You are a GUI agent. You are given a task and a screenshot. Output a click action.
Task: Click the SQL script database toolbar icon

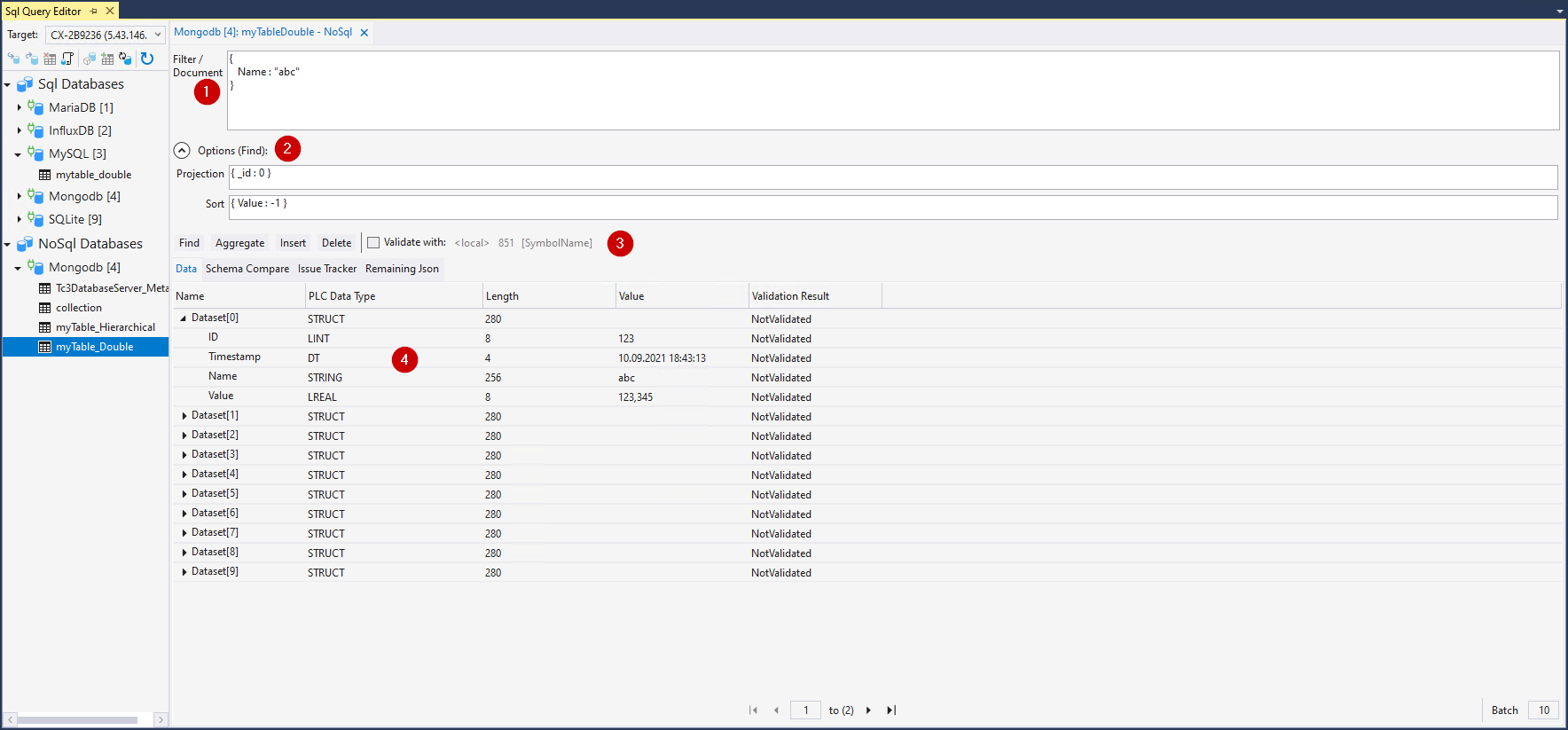67,59
